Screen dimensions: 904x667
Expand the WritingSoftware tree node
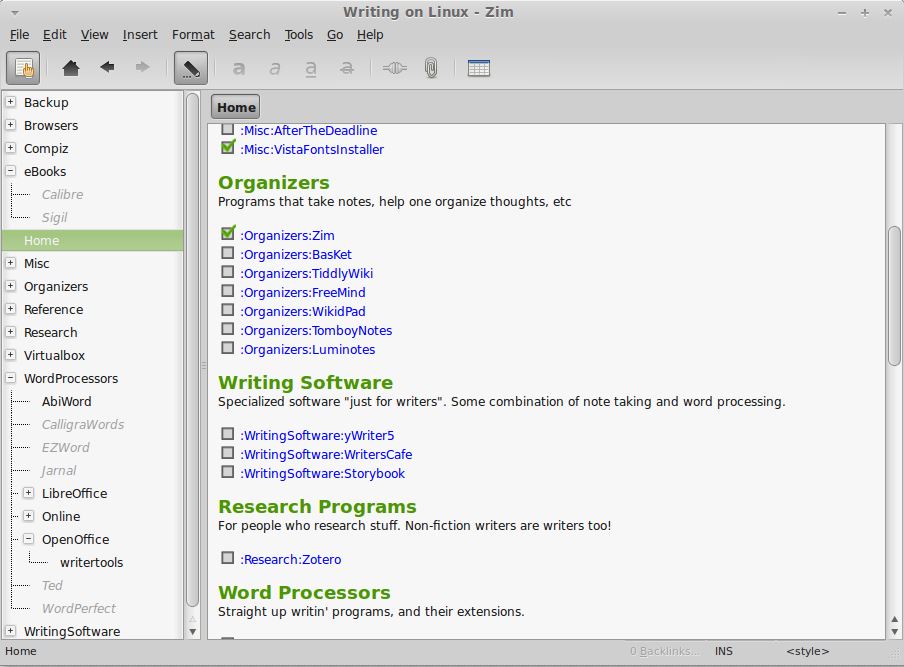coord(10,631)
